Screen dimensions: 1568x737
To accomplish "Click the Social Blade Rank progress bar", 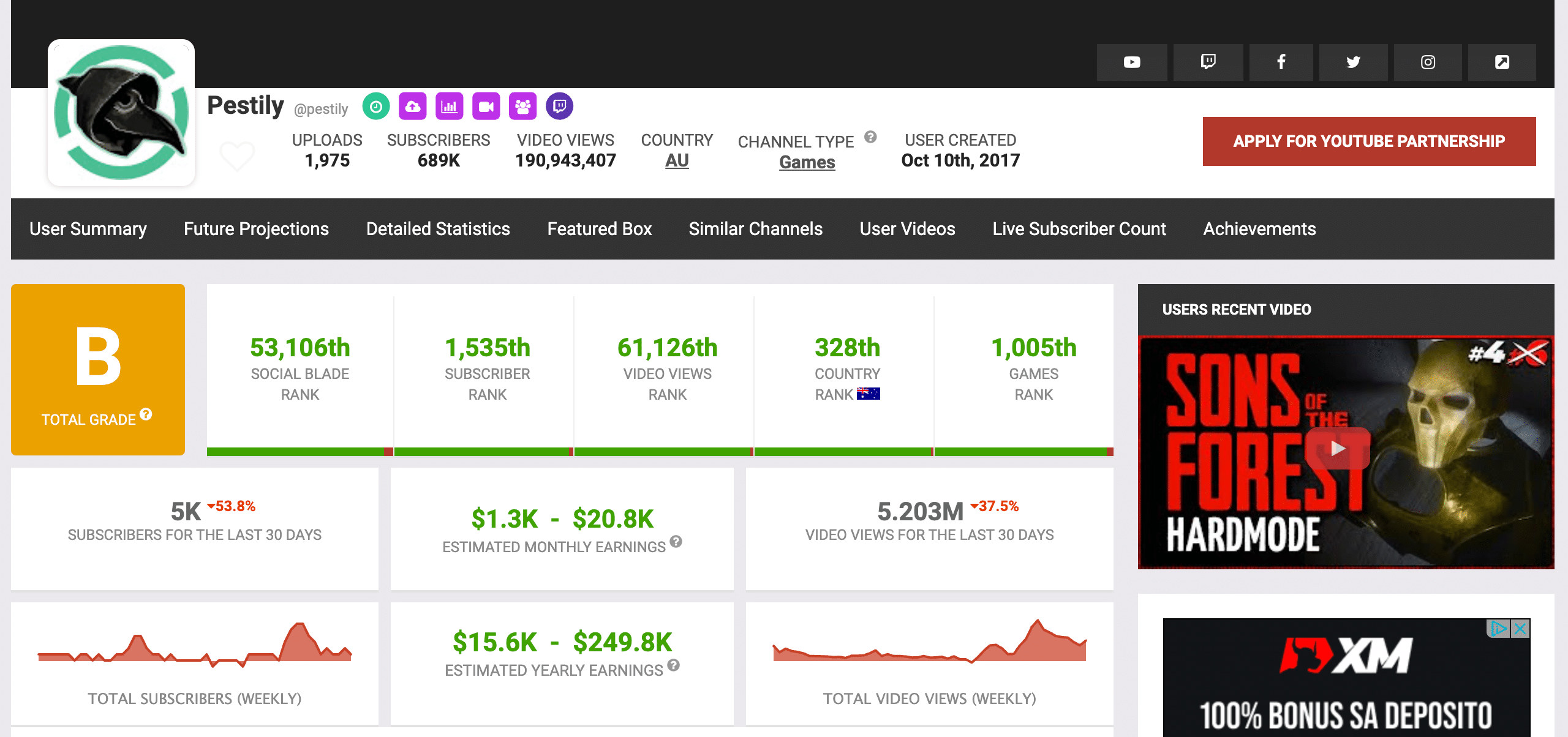I will [x=300, y=452].
